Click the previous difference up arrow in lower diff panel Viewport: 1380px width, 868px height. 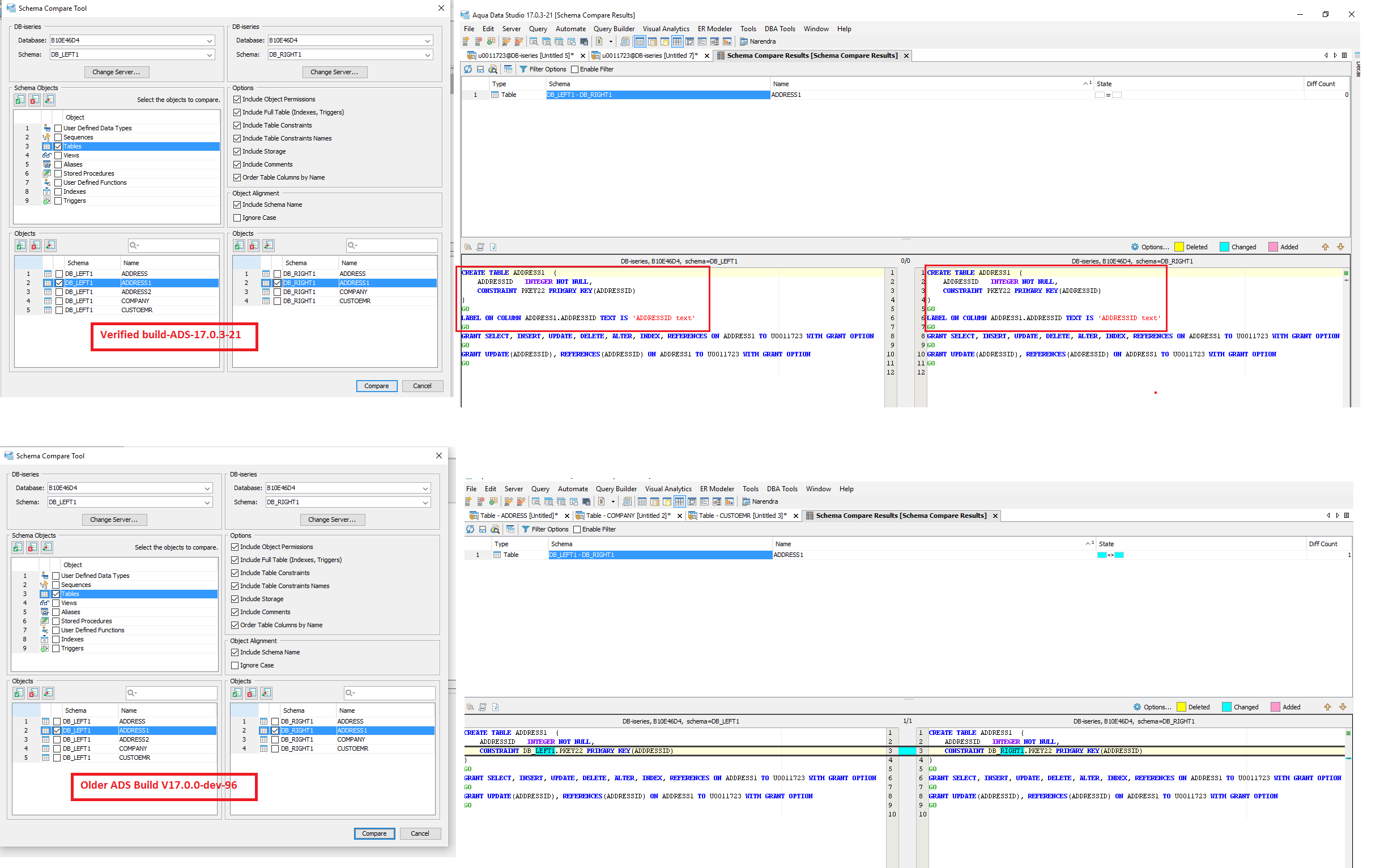(x=1327, y=707)
